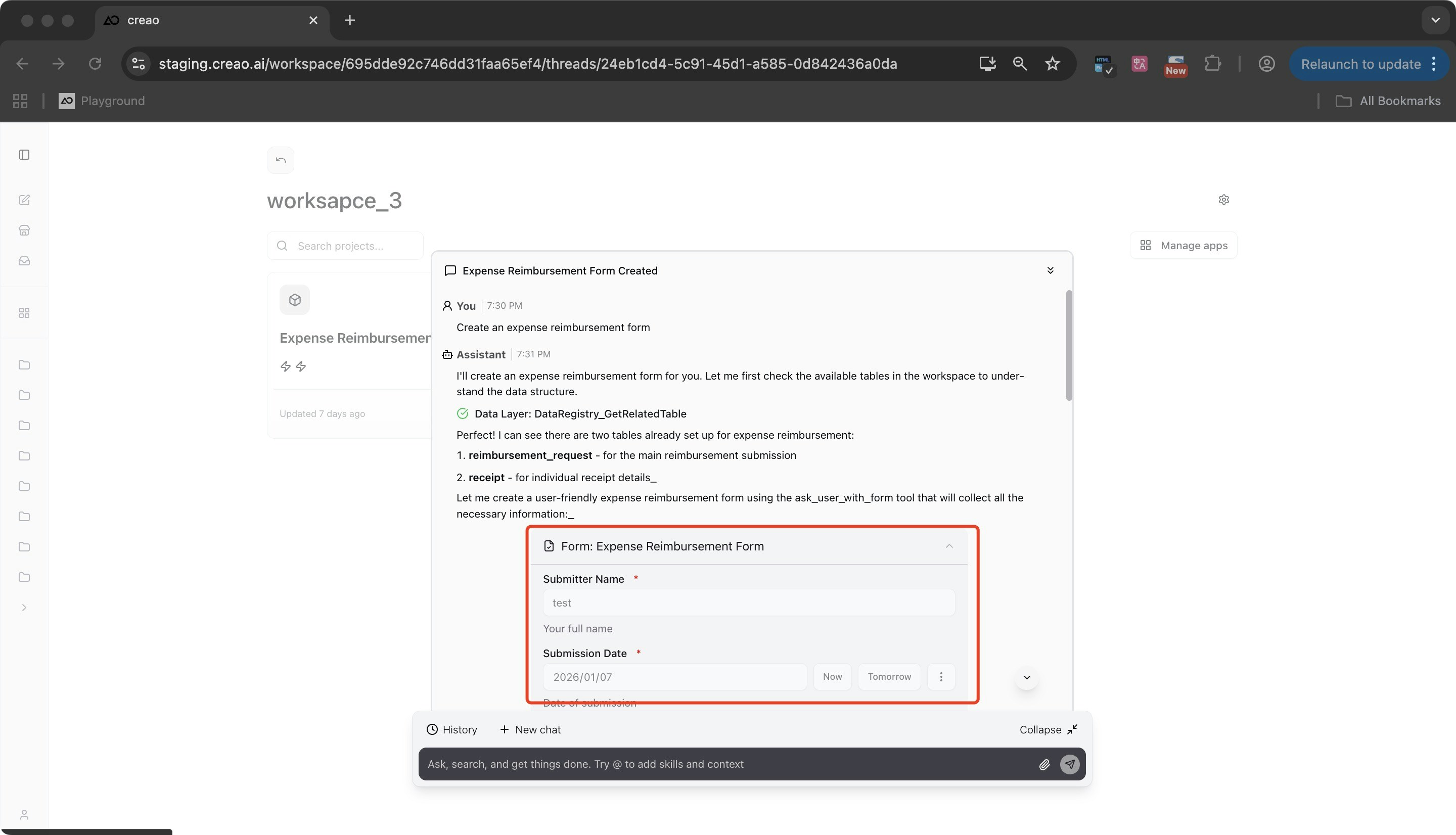The width and height of the screenshot is (1456, 835).
Task: Collapse the Expense Reimbursement Form section
Action: pyautogui.click(x=949, y=546)
